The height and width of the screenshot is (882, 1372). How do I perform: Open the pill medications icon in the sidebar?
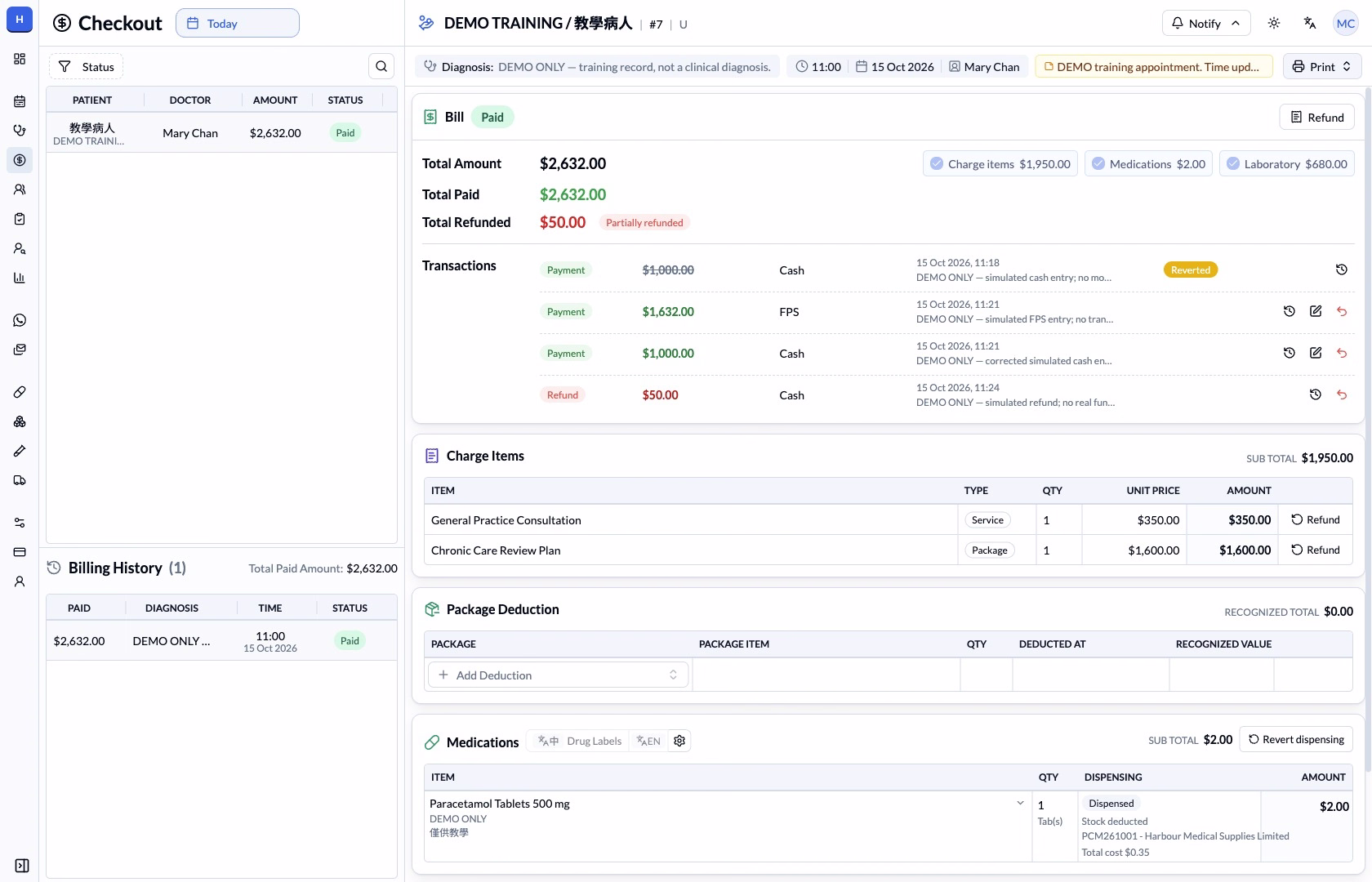coord(20,392)
